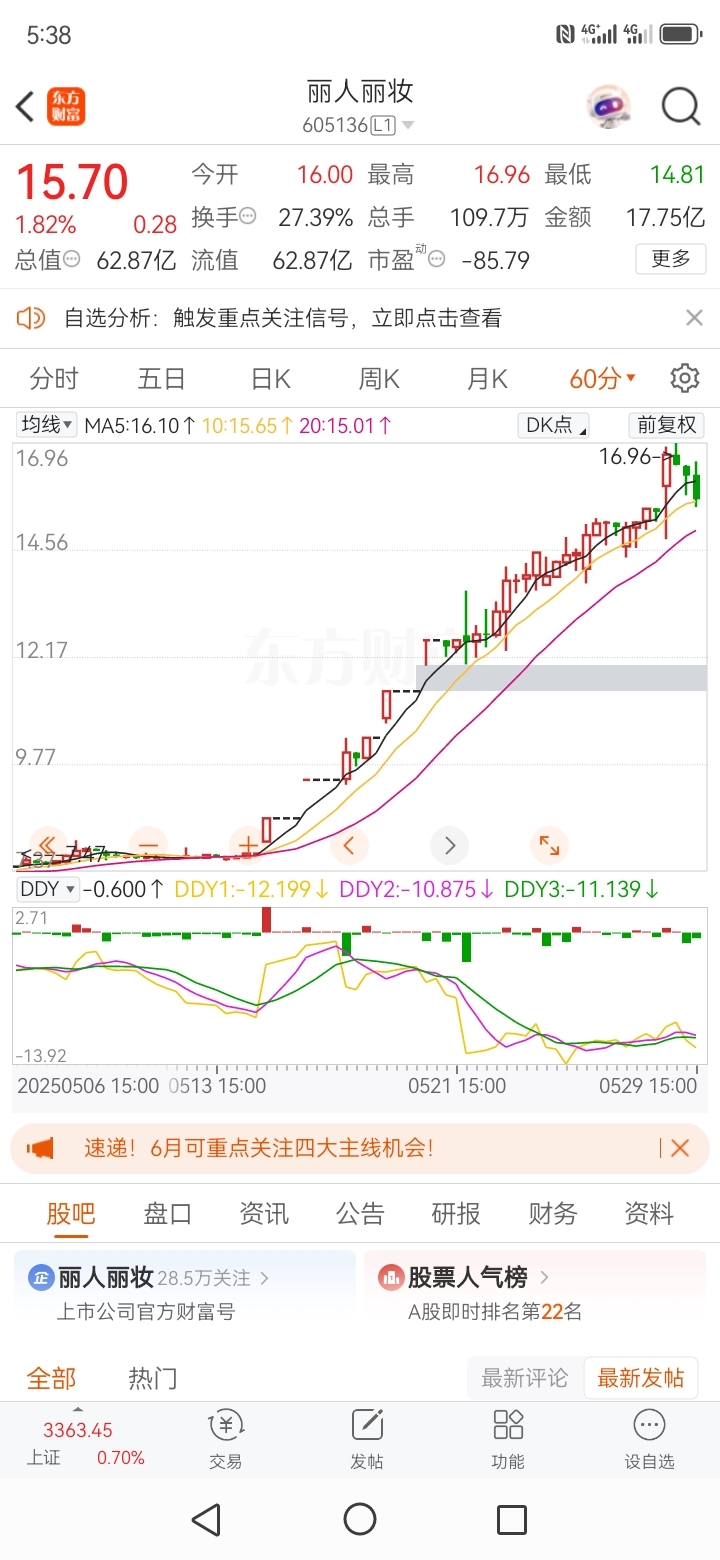The image size is (720, 1560).
Task: Select 最新发帖 sort option
Action: point(641,1378)
